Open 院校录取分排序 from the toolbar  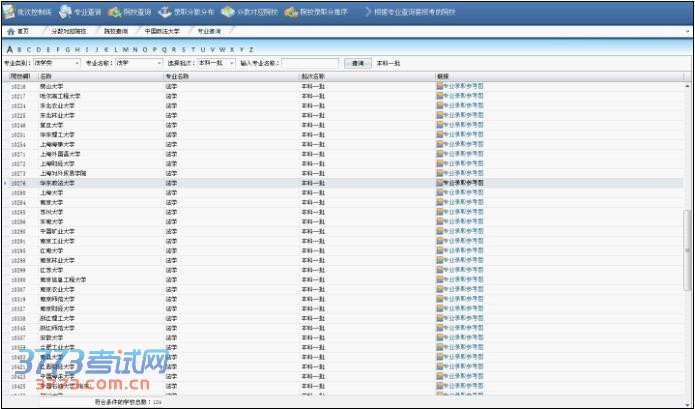pos(291,12)
